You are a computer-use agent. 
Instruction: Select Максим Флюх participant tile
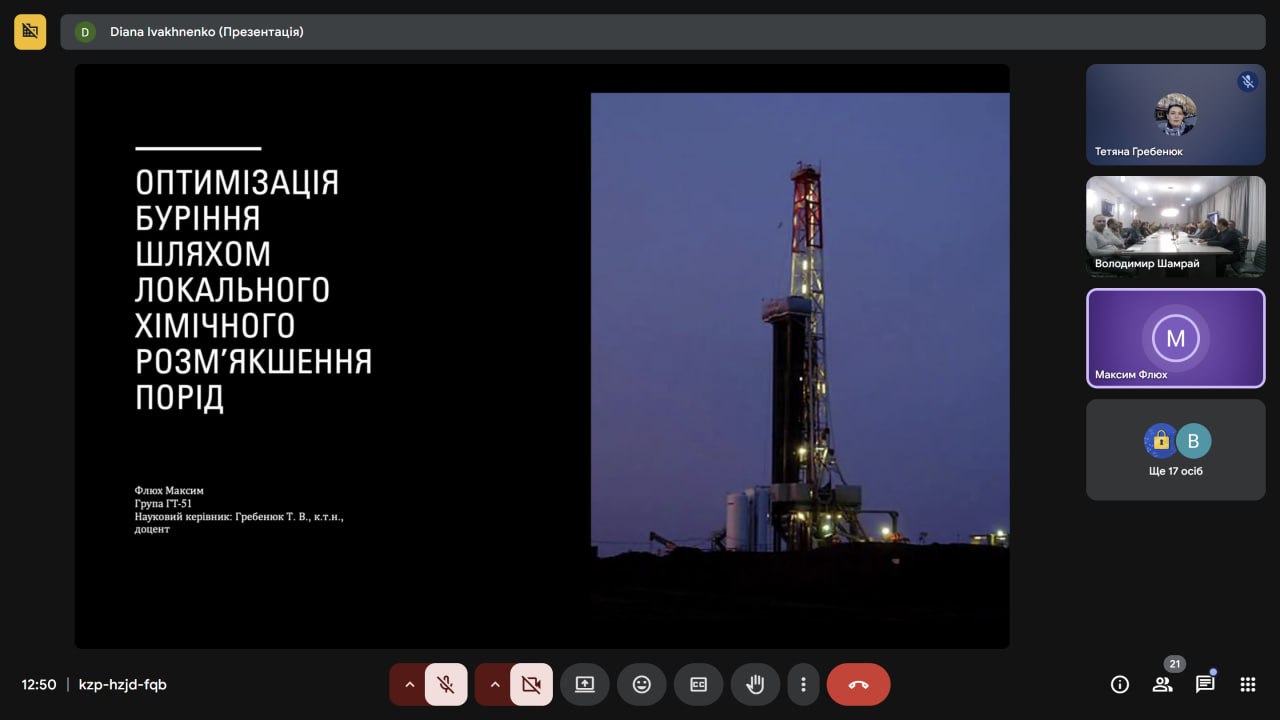click(x=1175, y=338)
